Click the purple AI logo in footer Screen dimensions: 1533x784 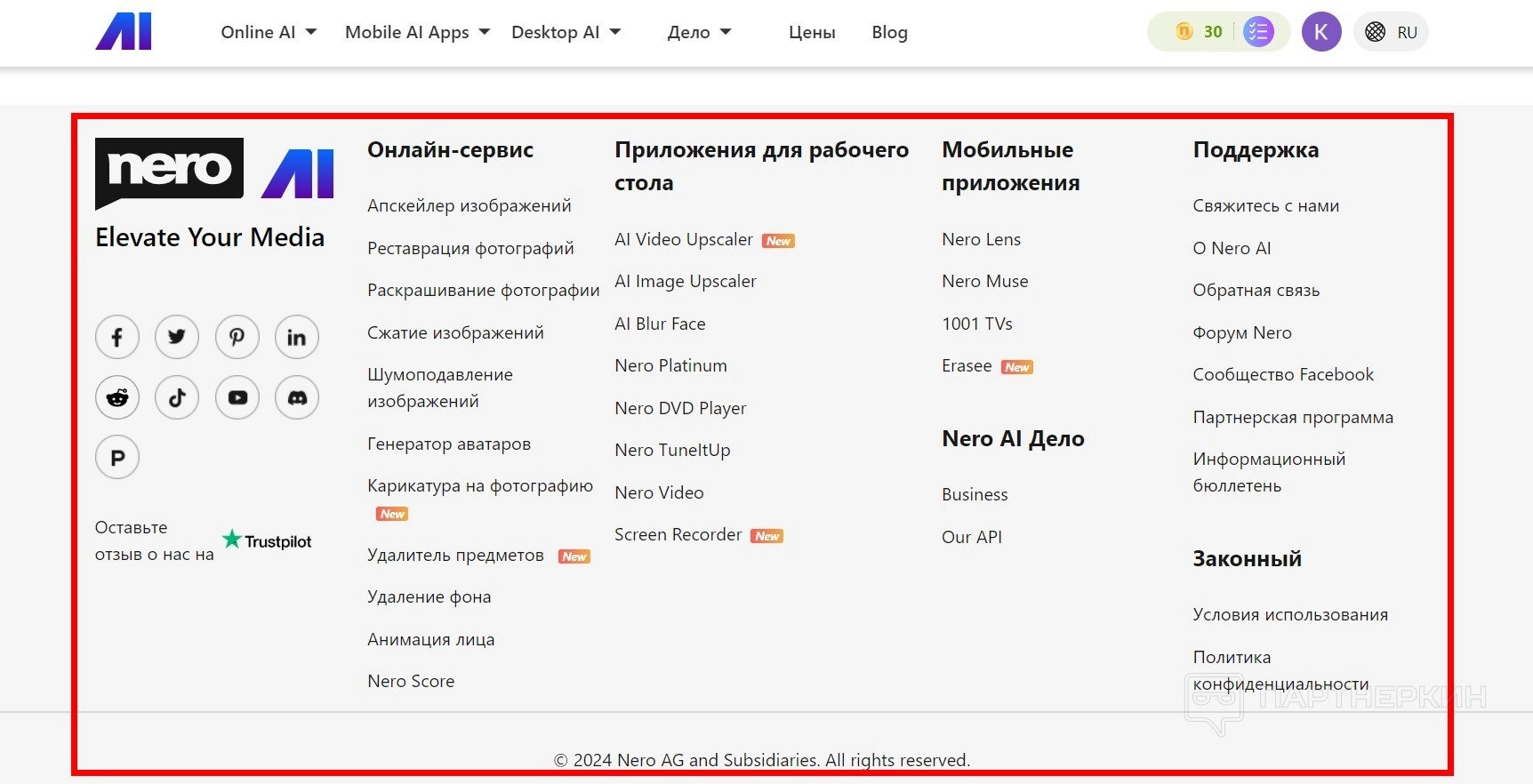point(298,173)
